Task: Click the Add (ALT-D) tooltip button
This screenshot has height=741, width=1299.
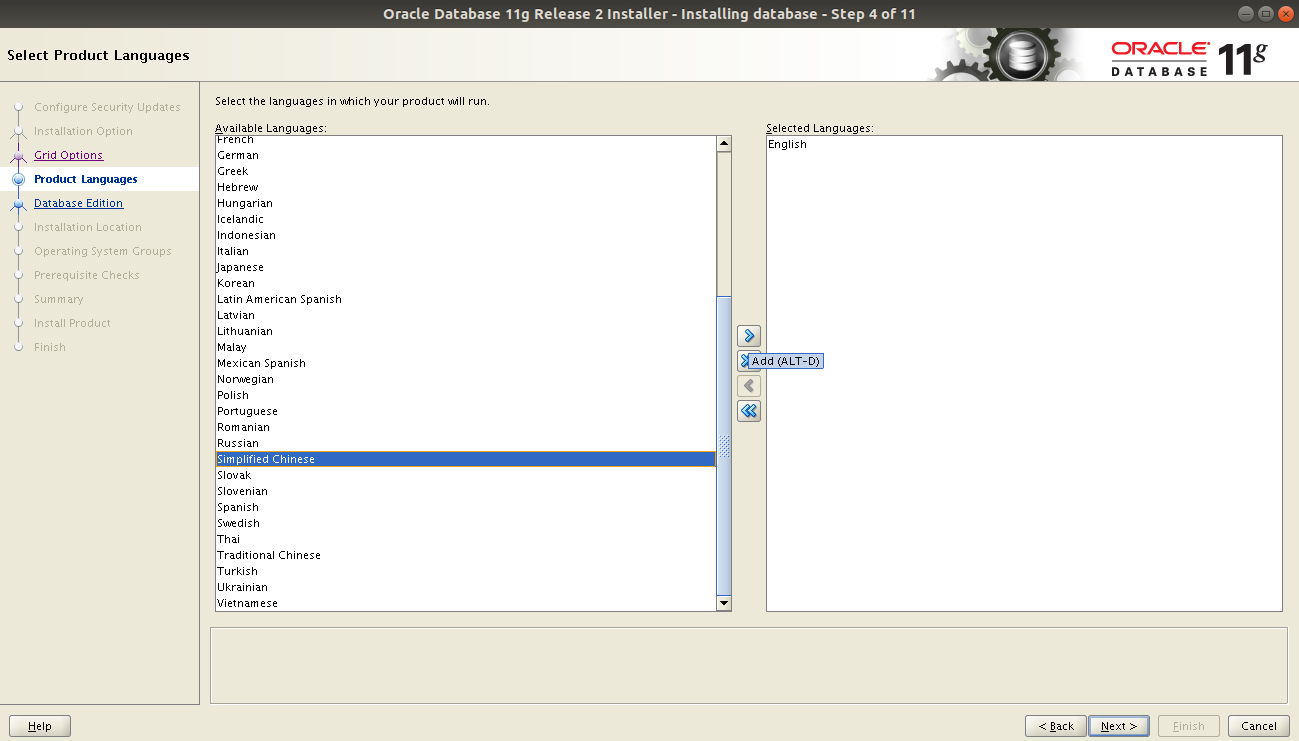Action: 780,360
